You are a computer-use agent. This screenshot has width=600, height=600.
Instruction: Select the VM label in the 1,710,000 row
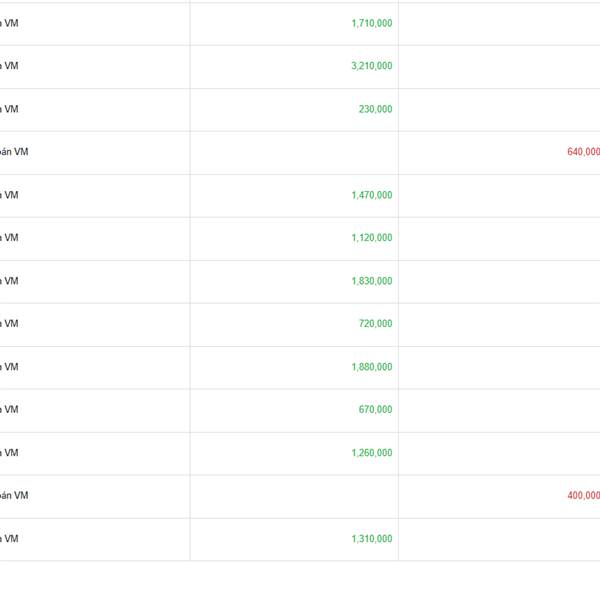9,23
